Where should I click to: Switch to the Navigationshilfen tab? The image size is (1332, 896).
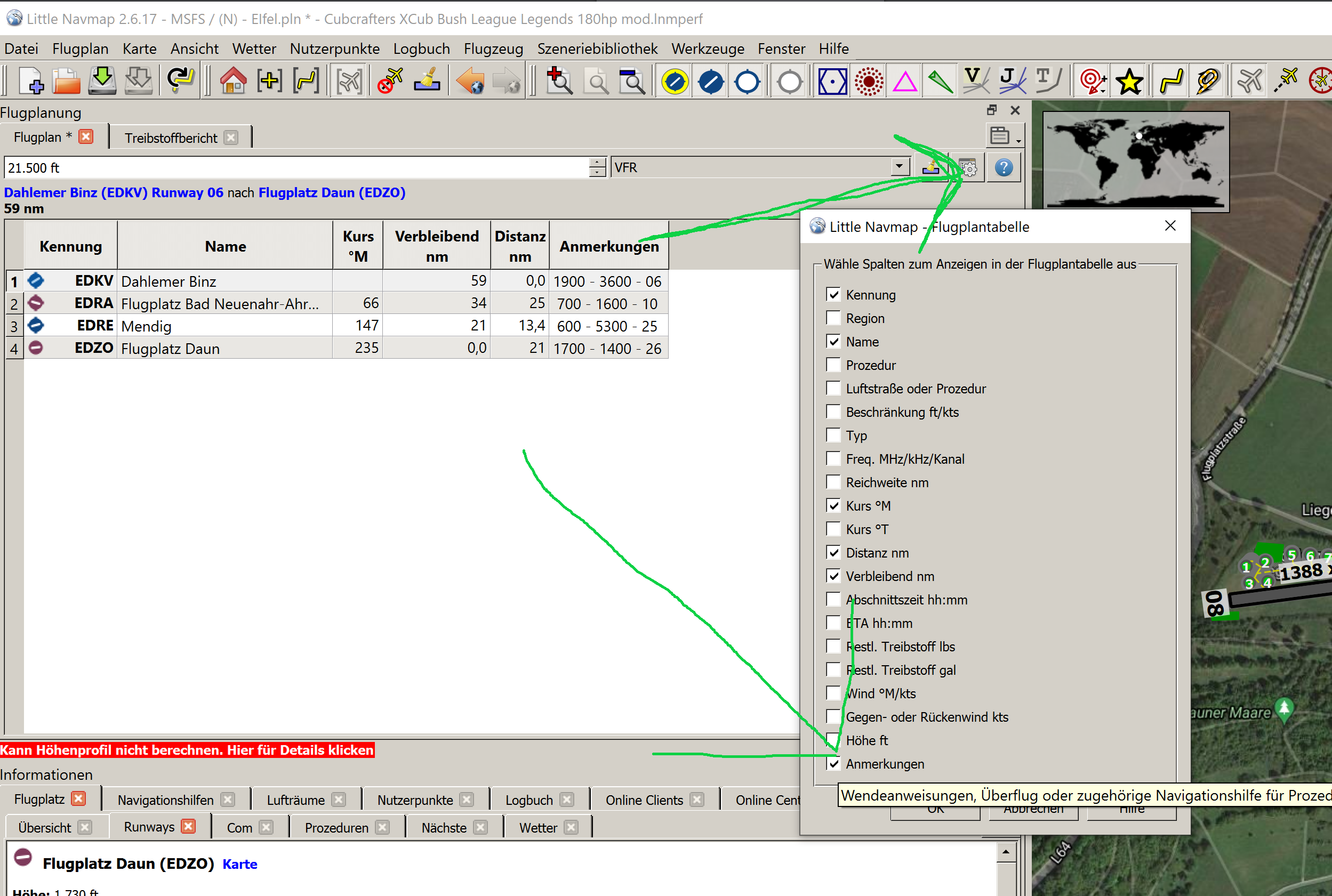[166, 800]
